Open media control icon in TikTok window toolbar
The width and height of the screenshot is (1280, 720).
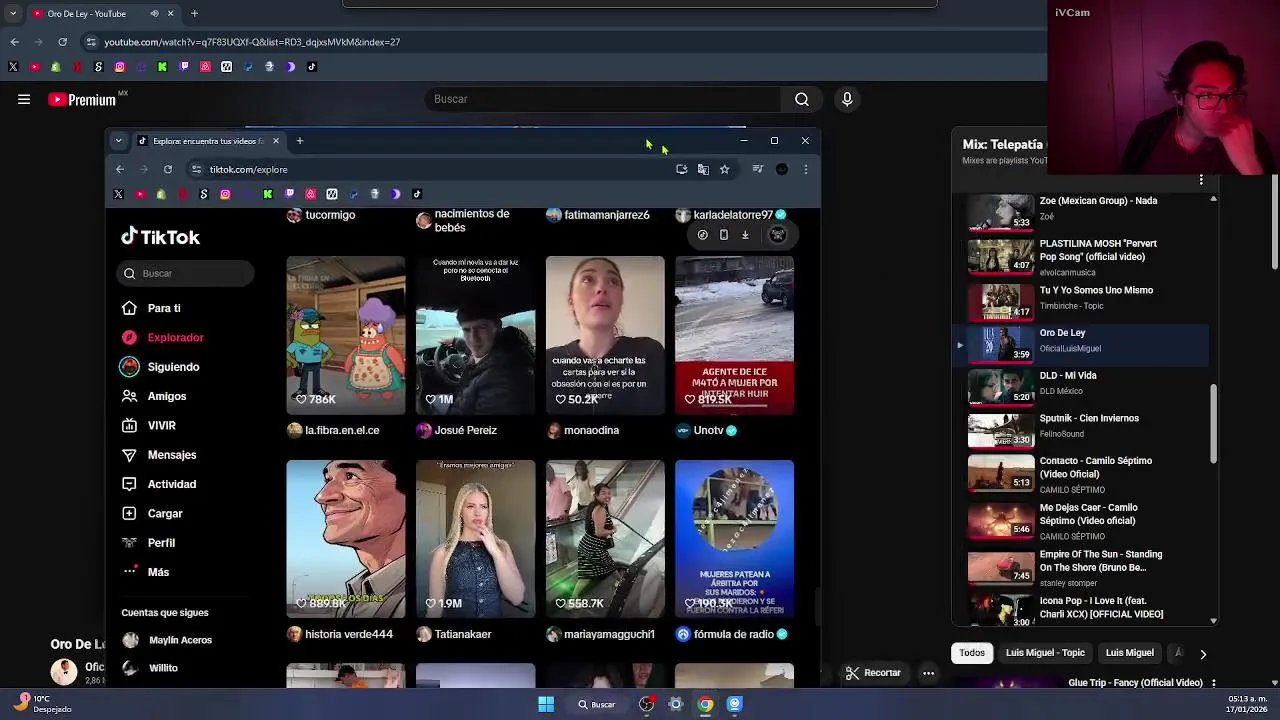point(757,169)
